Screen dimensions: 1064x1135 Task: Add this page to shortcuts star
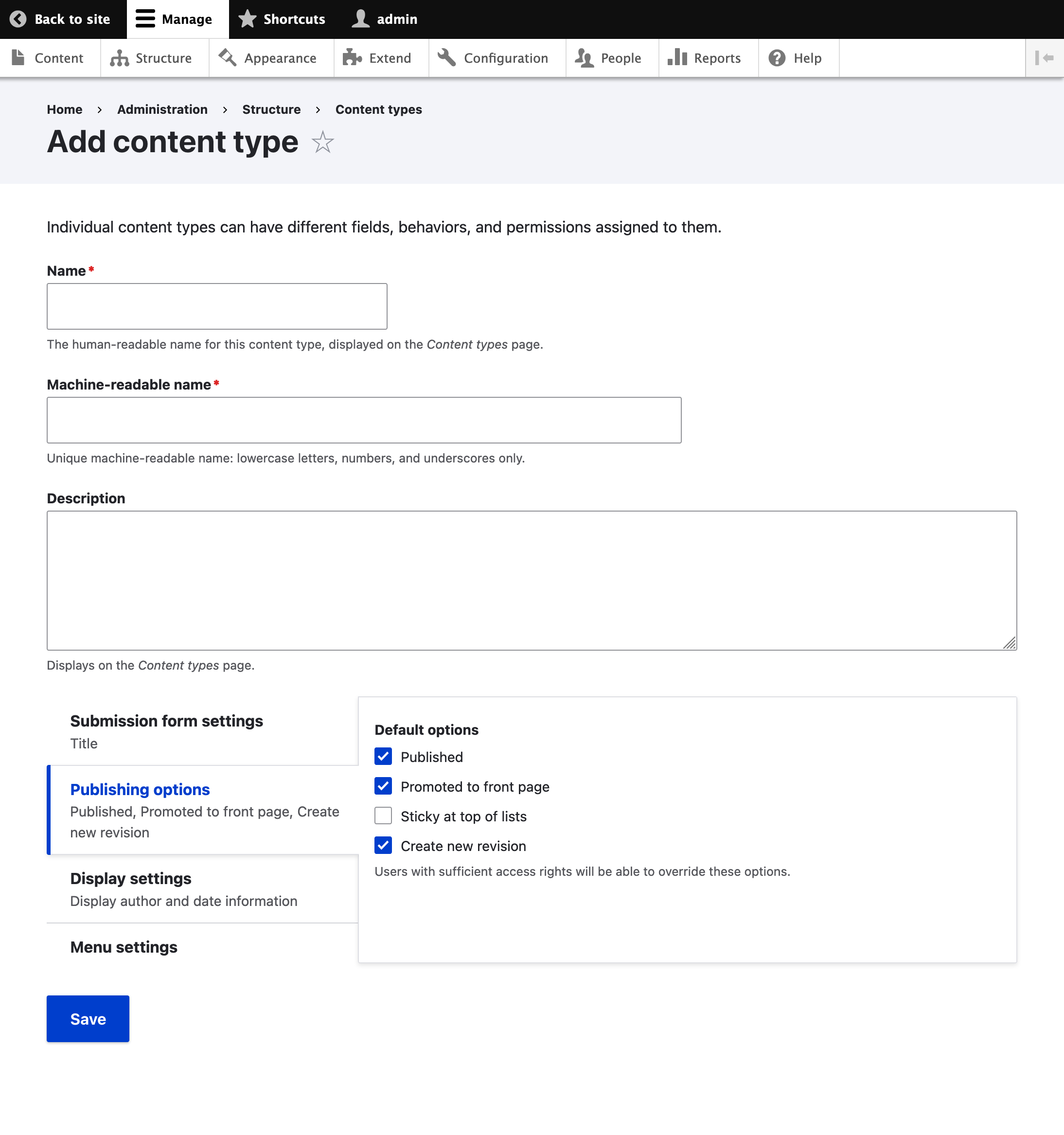[x=322, y=142]
